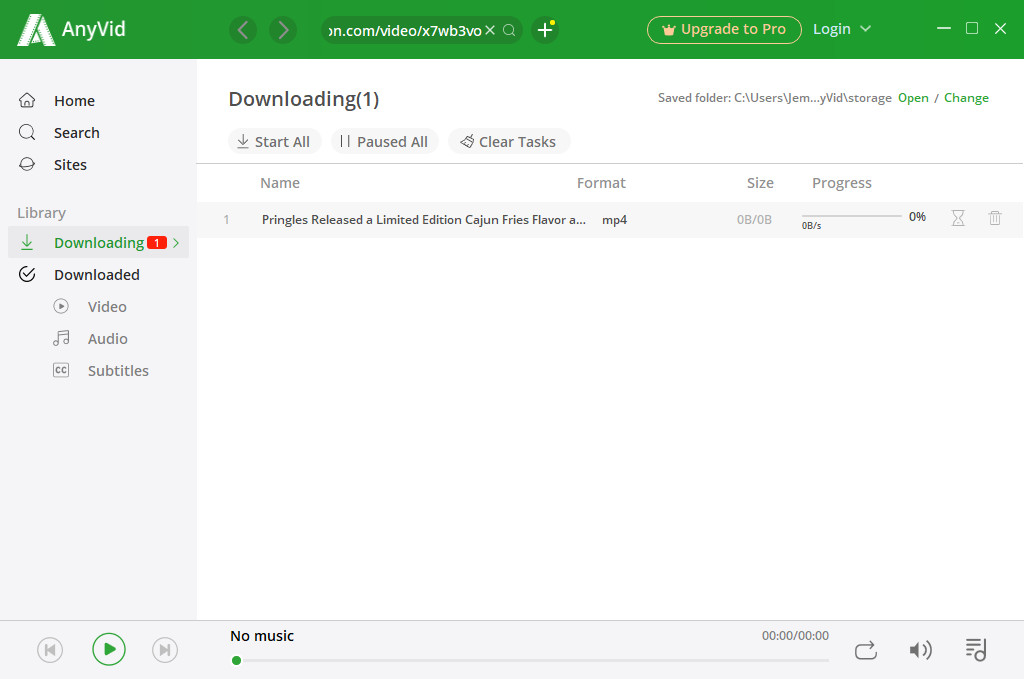Click the Size column header
Viewport: 1024px width, 679px height.
point(760,183)
